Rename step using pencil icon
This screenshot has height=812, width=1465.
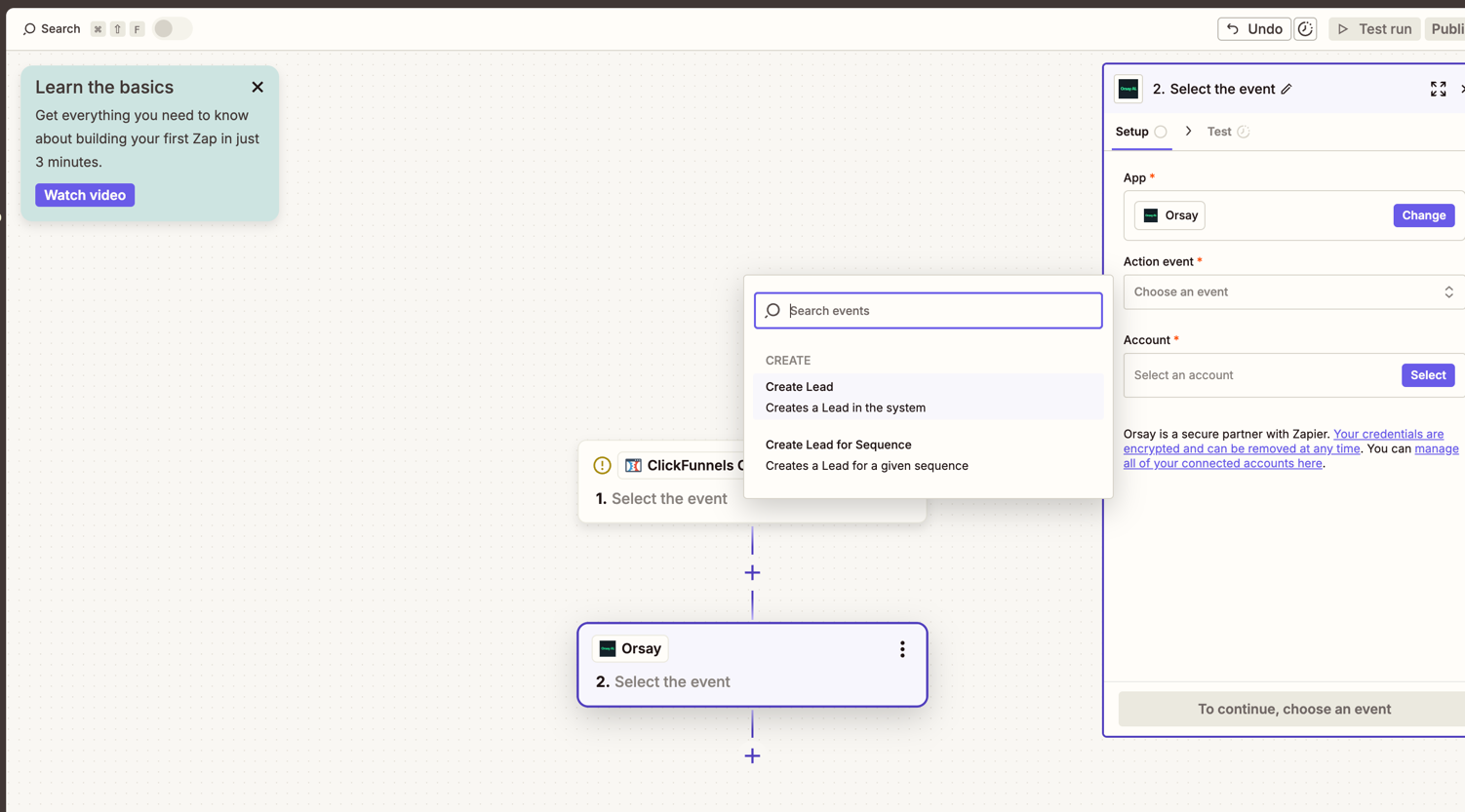pyautogui.click(x=1287, y=90)
